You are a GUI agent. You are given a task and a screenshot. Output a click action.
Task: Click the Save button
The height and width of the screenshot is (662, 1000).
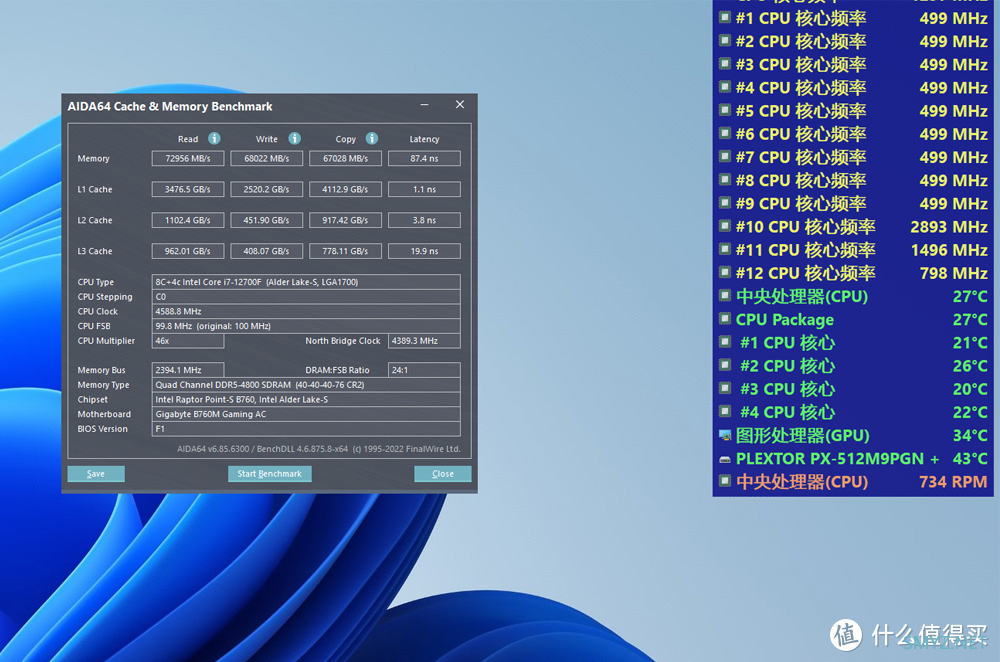[96, 474]
